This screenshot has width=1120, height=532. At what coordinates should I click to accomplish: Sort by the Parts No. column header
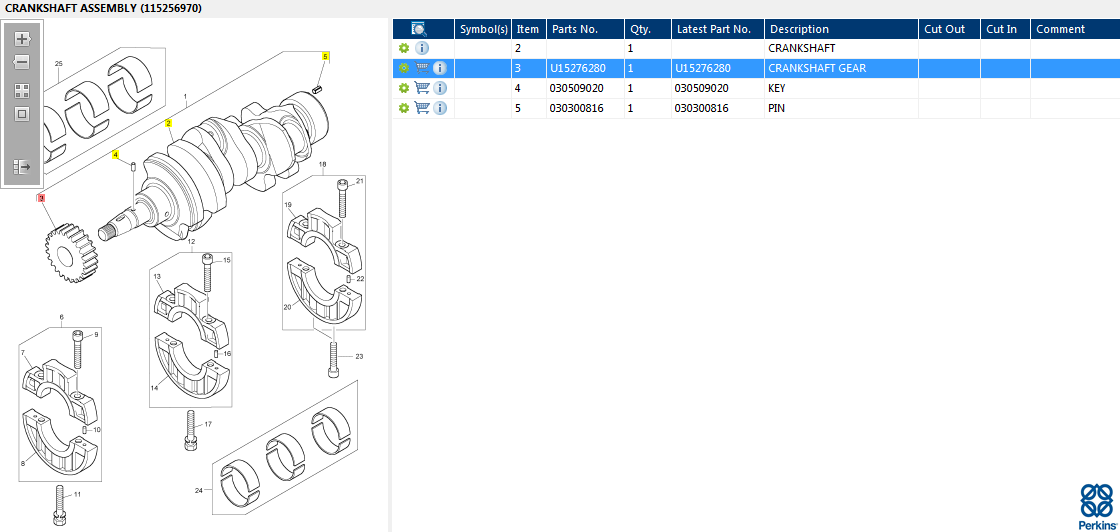(x=585, y=29)
